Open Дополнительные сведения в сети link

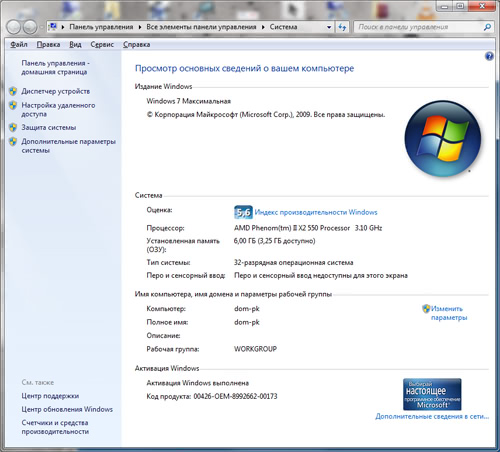(432, 416)
